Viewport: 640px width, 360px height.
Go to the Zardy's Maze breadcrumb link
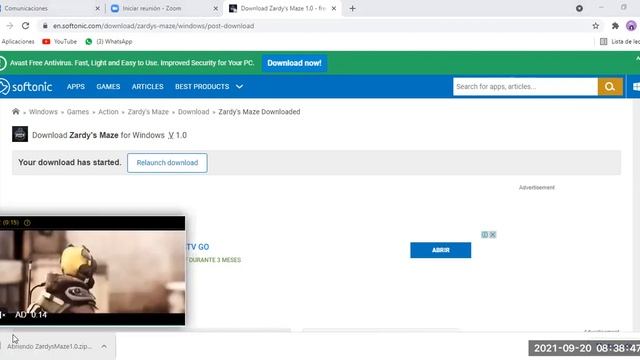[148, 112]
